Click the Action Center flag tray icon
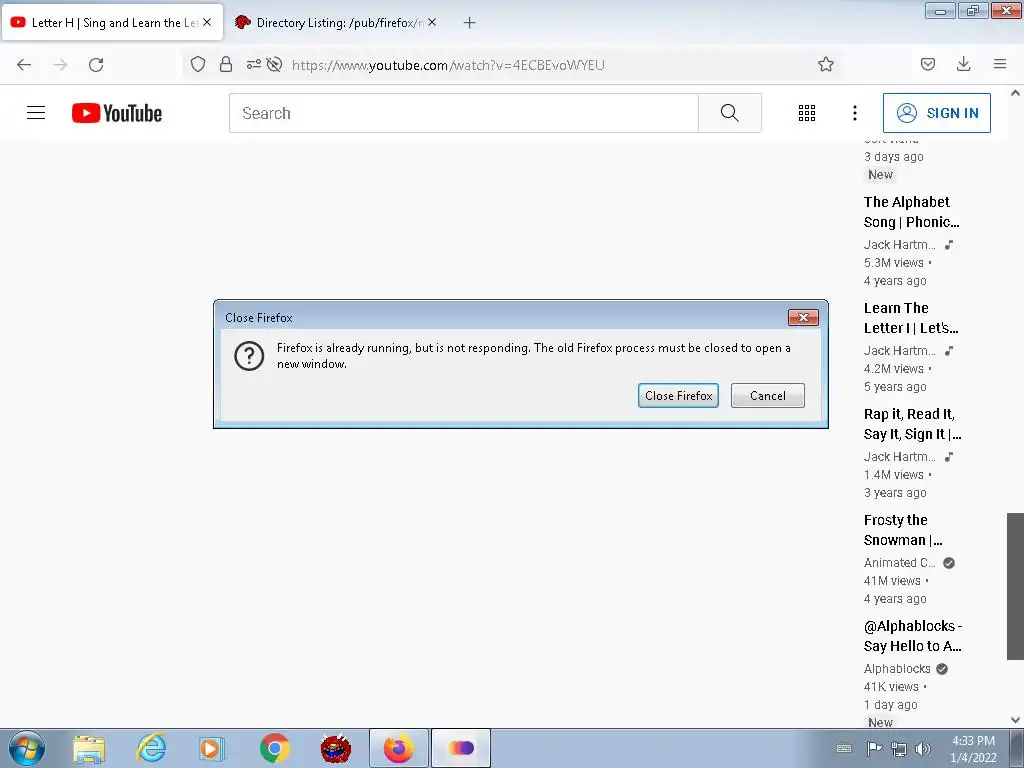The image size is (1024, 768). (x=874, y=748)
